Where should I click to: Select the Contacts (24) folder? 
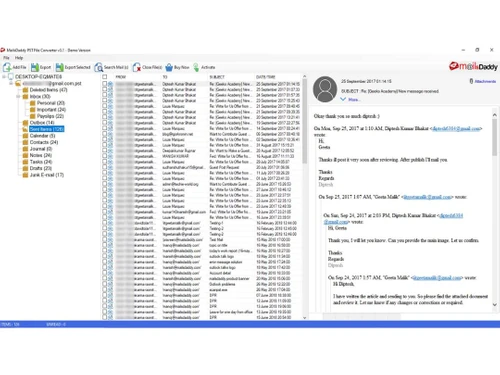coord(44,142)
